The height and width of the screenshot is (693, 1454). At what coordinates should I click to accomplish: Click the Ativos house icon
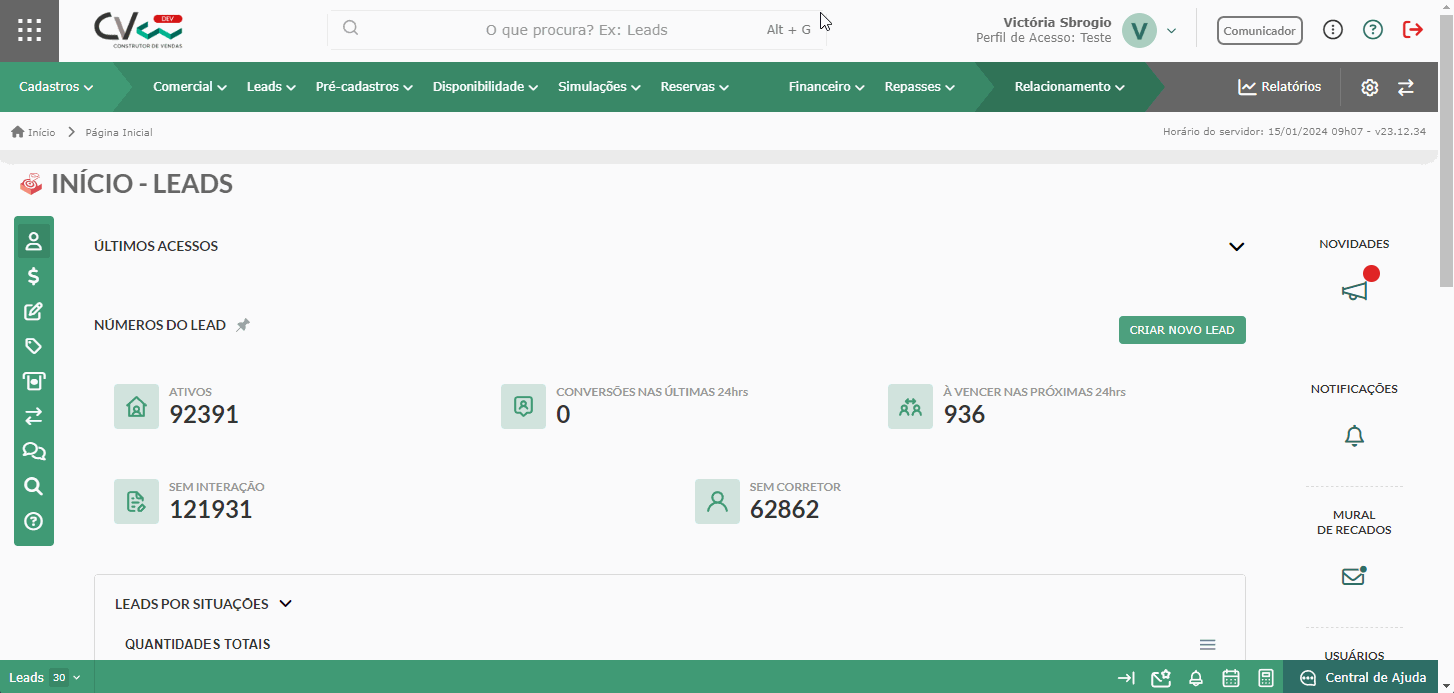tap(136, 407)
